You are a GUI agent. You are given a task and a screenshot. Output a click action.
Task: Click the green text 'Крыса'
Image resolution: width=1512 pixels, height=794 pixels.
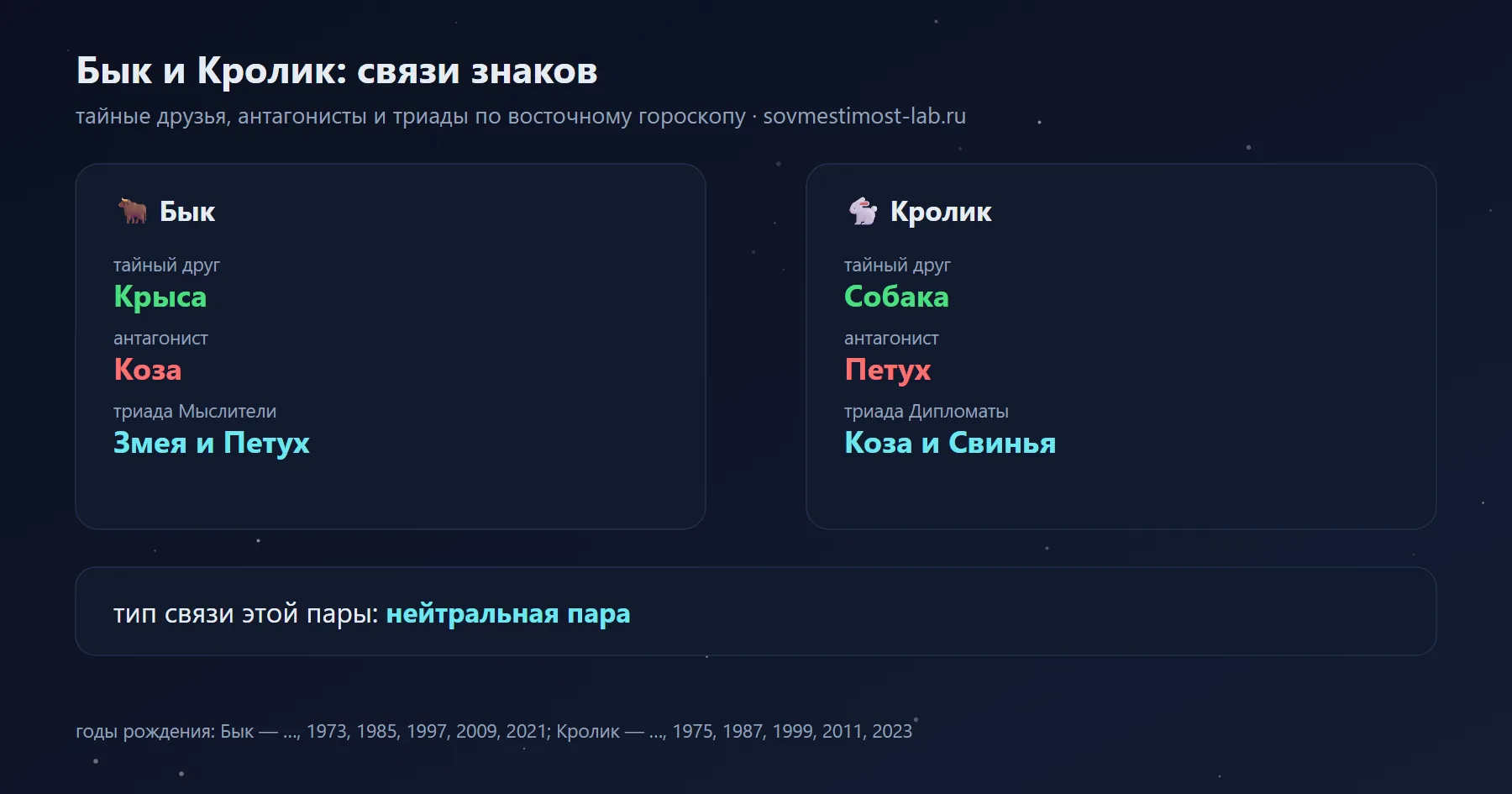click(160, 297)
